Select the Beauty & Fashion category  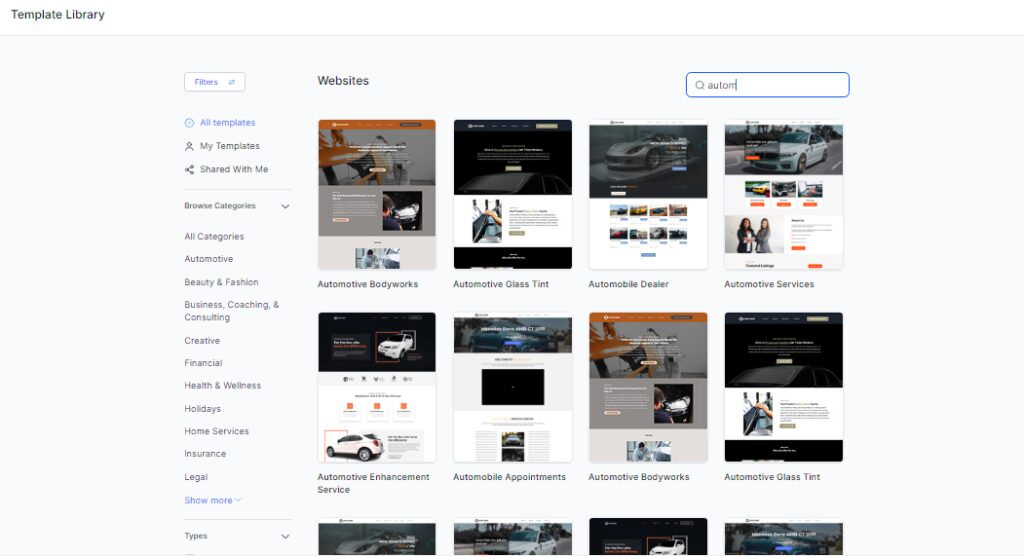221,282
